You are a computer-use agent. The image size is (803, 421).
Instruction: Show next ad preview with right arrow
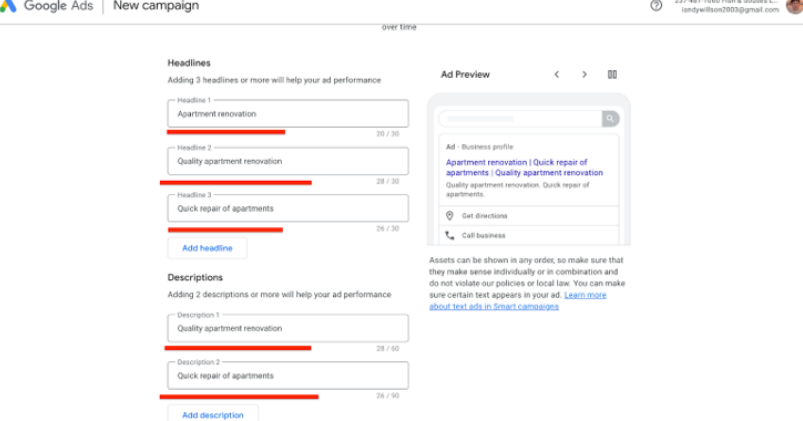[x=585, y=74]
